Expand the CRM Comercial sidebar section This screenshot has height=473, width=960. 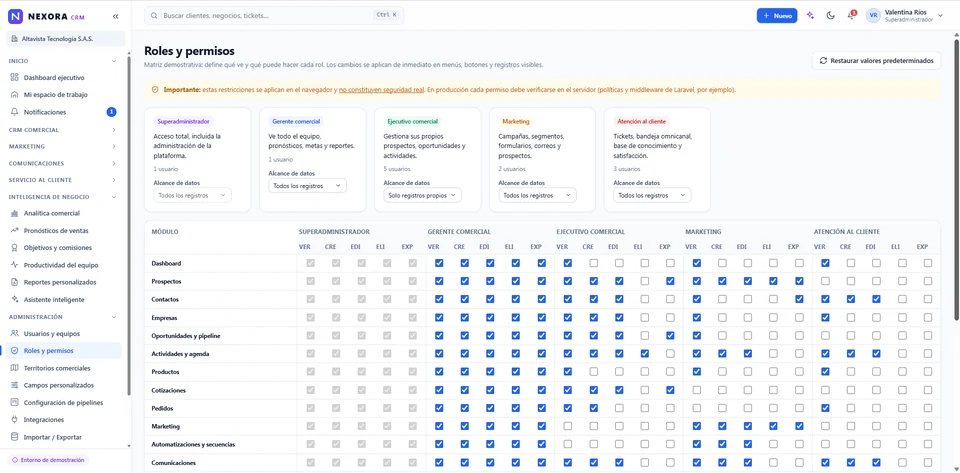coord(62,130)
